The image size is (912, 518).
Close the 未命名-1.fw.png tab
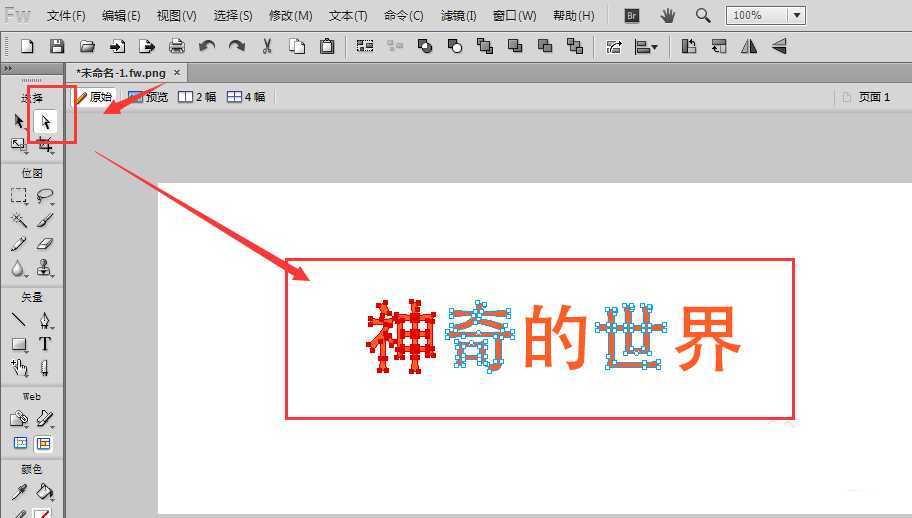coord(177,73)
